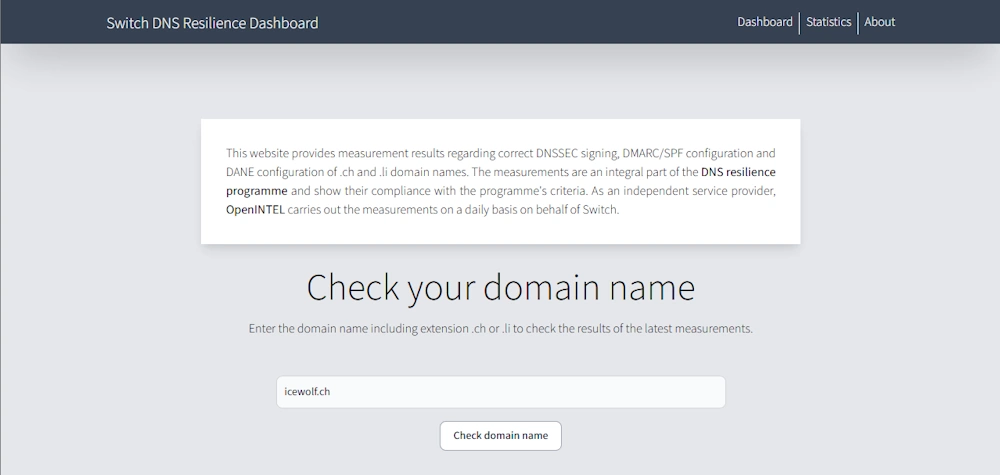Click the 'Enter the domain name' instruction text
1000x475 pixels.
500,329
